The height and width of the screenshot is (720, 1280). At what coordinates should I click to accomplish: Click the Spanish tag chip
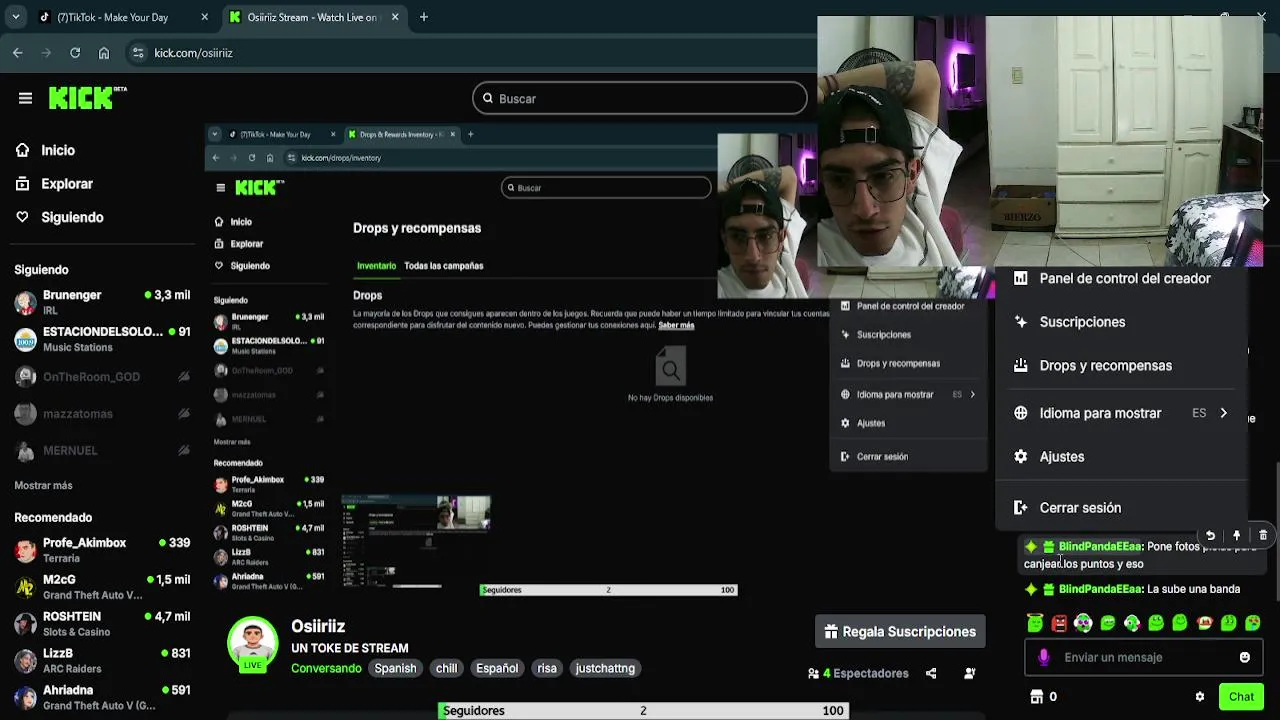pyautogui.click(x=395, y=668)
